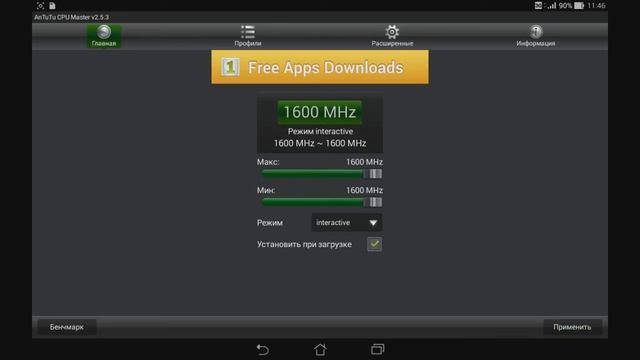Click the AnTuTu CPU Master v2.5.3 title

71,17
